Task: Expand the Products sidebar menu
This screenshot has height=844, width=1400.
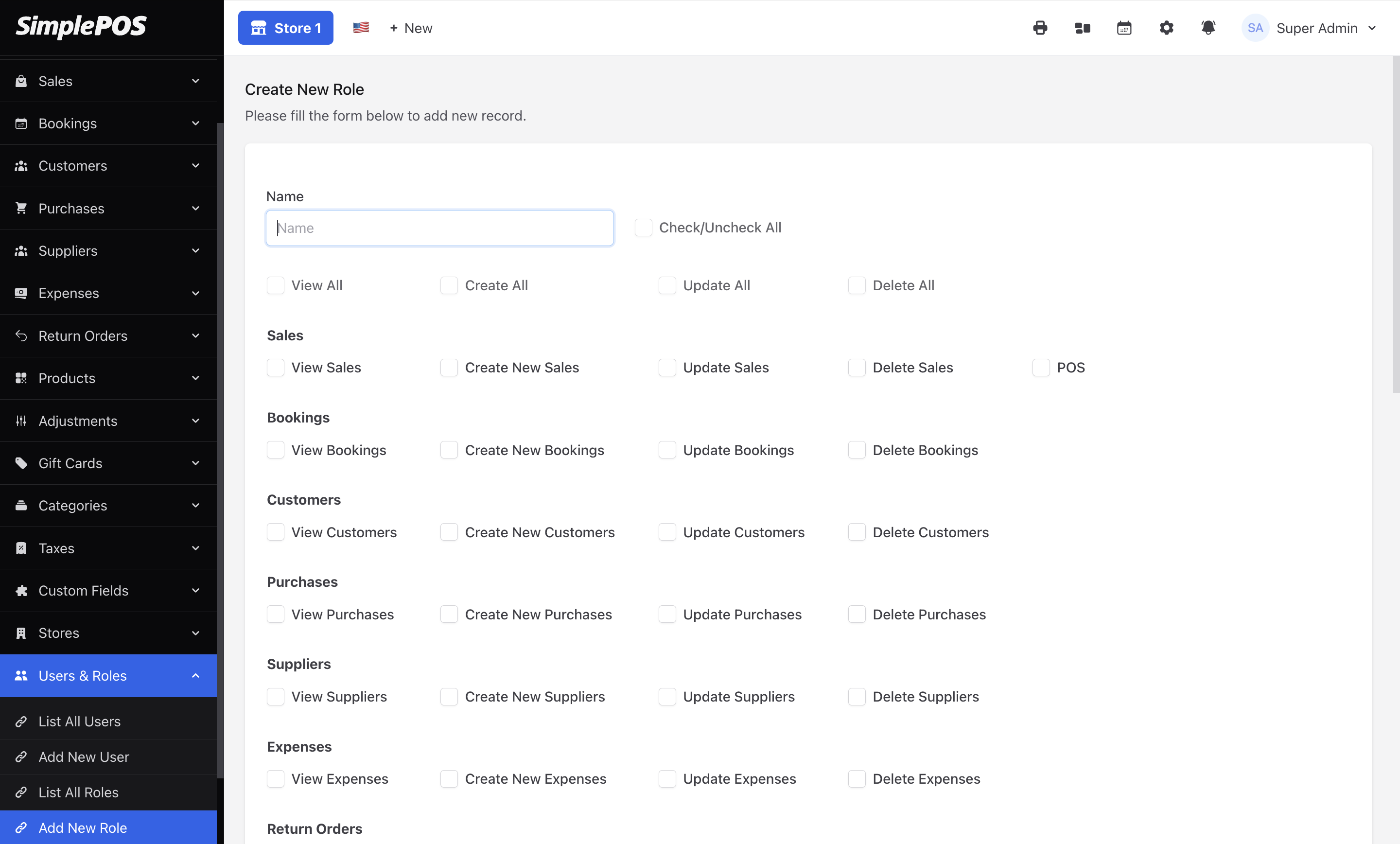Action: [x=108, y=378]
